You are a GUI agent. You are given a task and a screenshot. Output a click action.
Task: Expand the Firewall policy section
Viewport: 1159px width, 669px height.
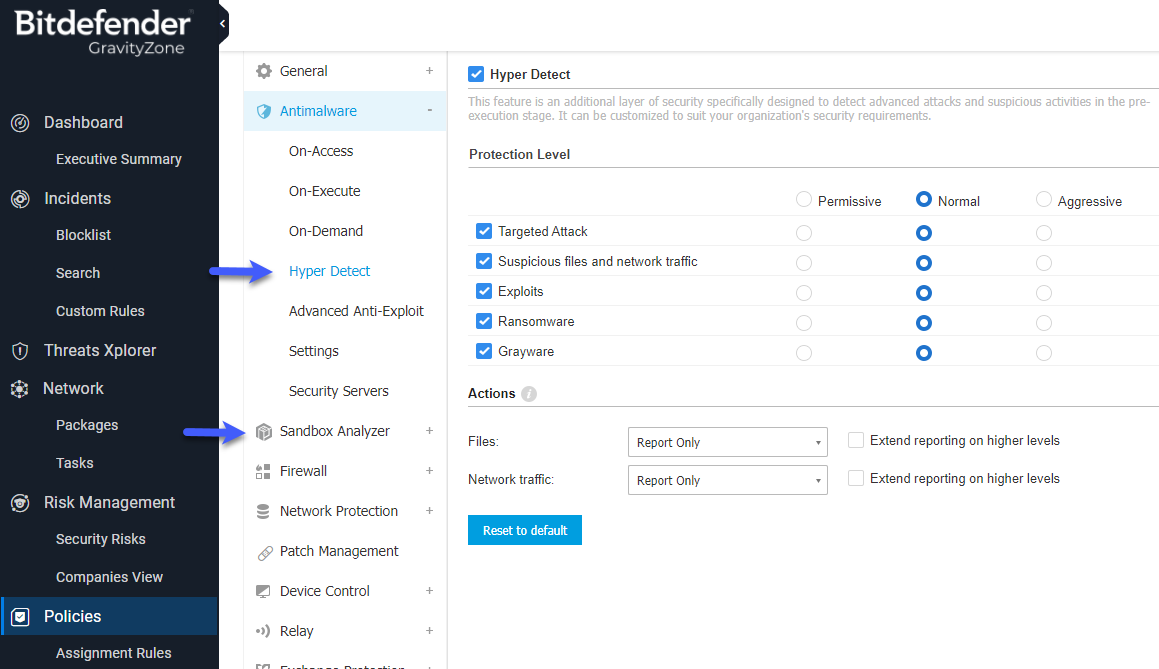429,471
